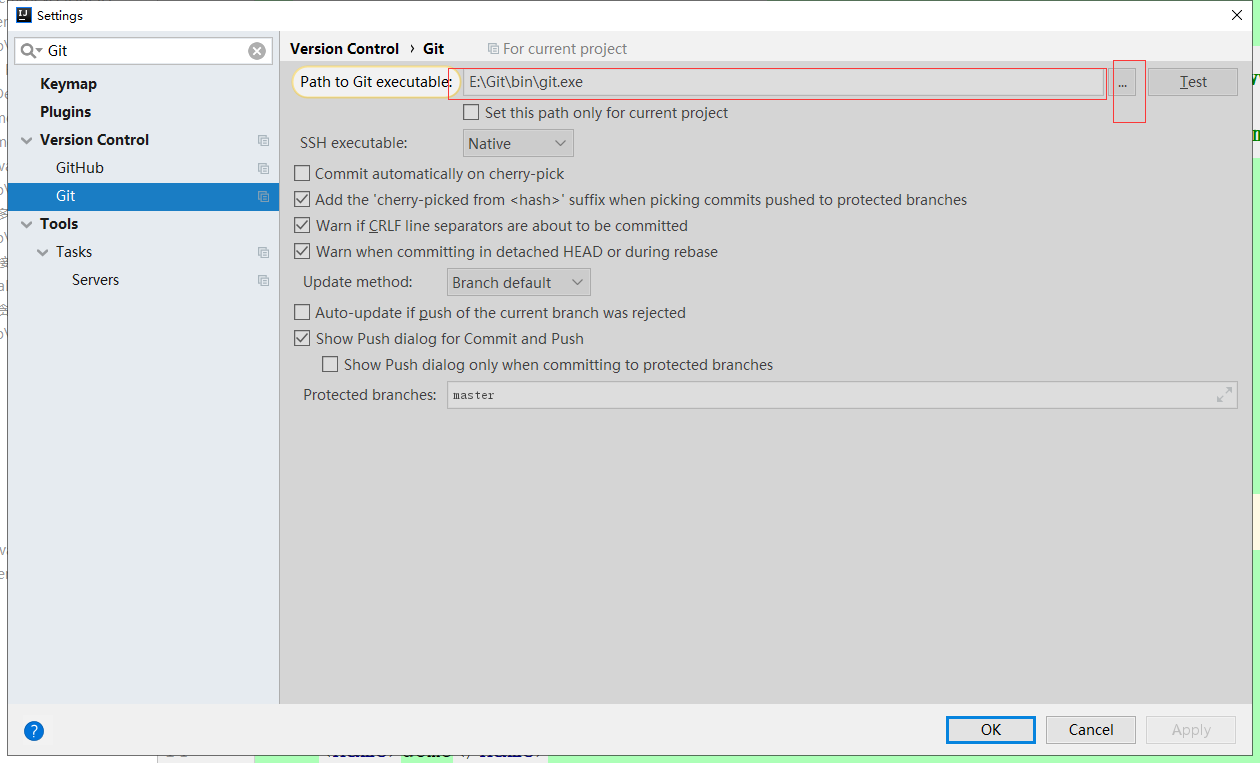Toggle Commit automatically on cherry-pick
The image size is (1260, 763).
(x=301, y=174)
